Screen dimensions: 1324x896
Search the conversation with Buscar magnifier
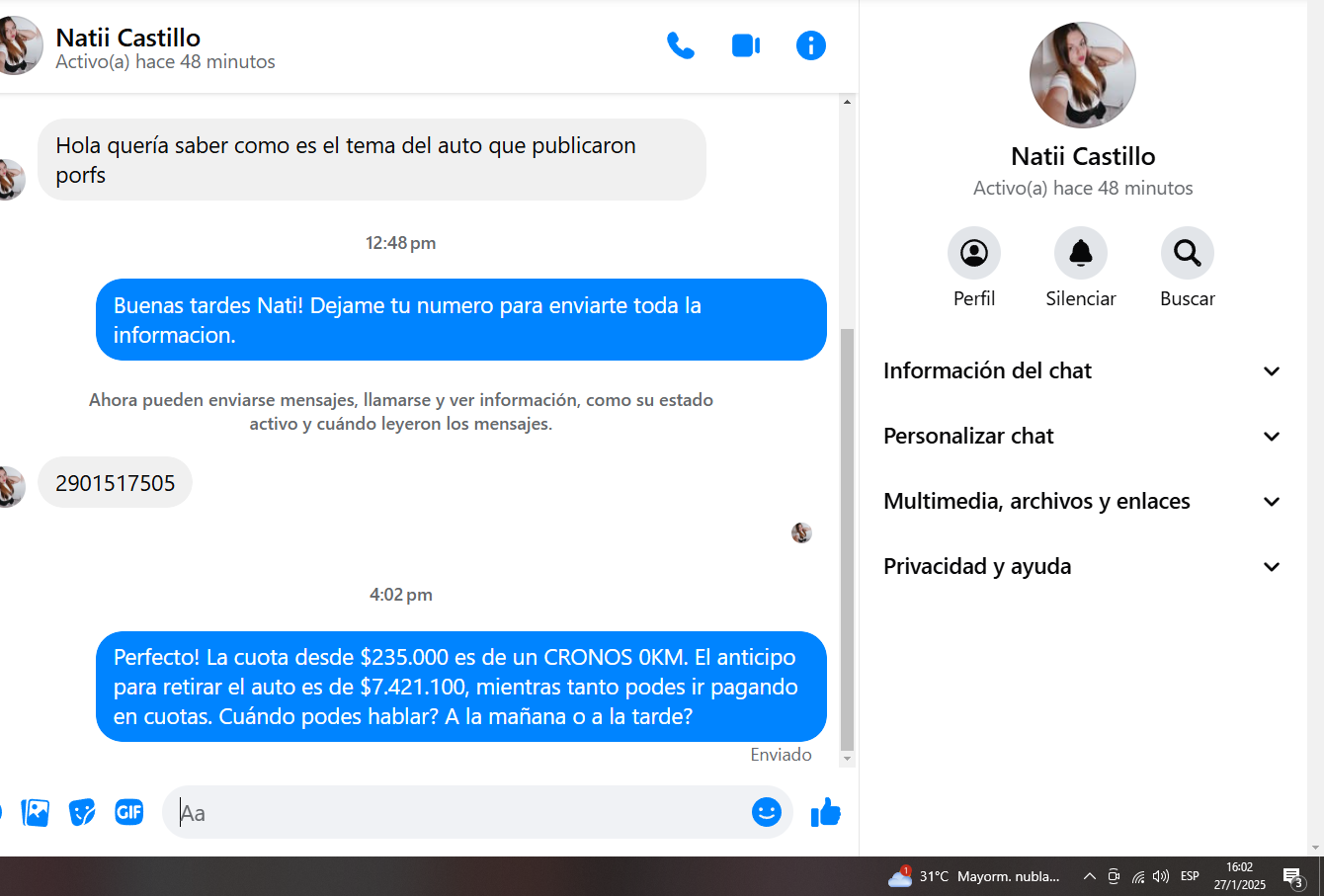pyautogui.click(x=1188, y=253)
